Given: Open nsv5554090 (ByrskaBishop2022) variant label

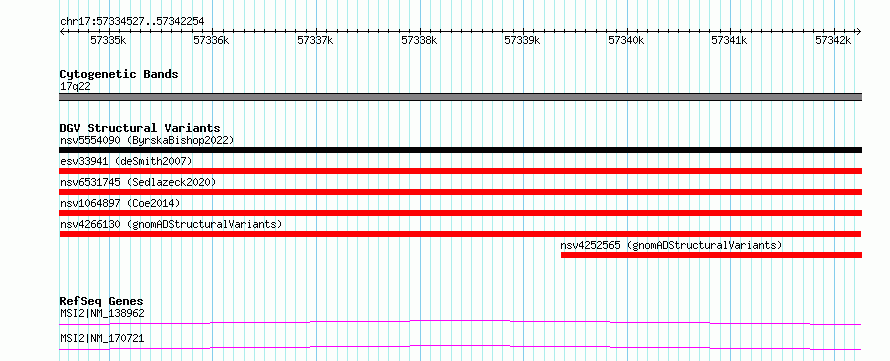Looking at the screenshot, I should click(147, 140).
